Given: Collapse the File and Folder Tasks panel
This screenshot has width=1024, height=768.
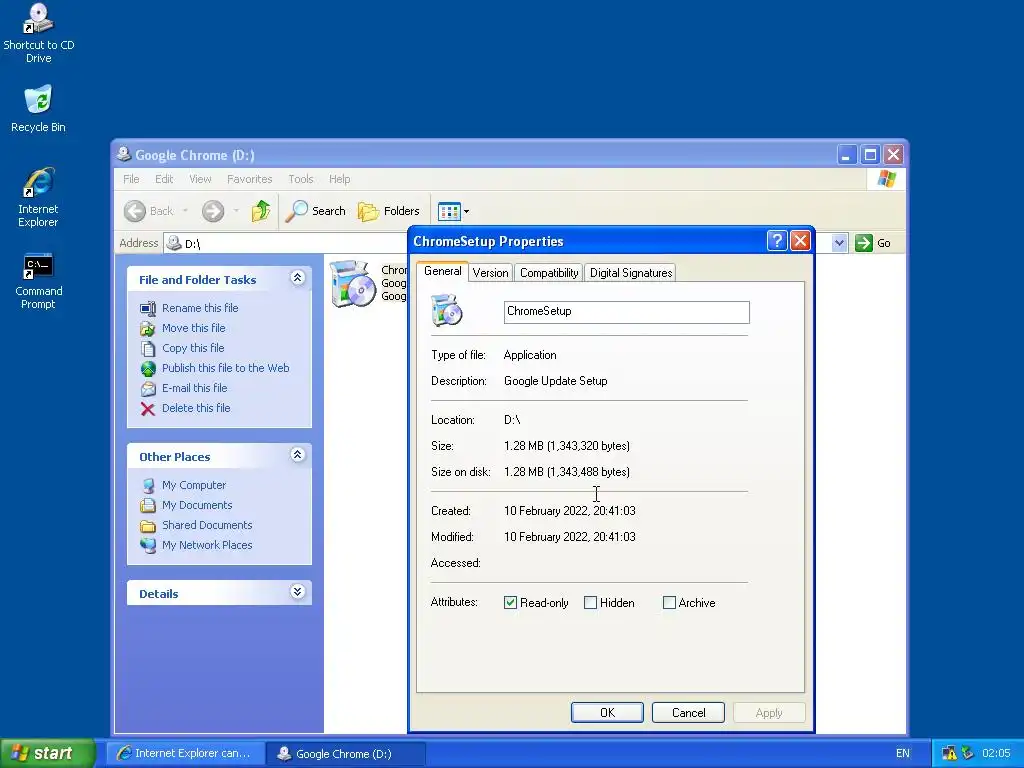Looking at the screenshot, I should (297, 278).
